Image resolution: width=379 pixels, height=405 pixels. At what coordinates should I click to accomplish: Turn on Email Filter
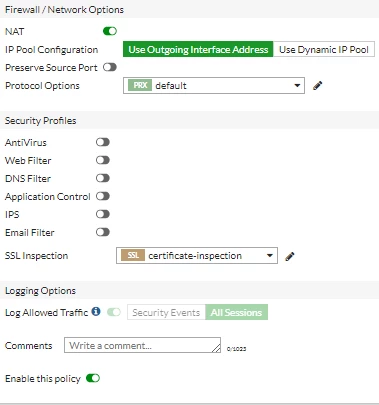point(103,232)
